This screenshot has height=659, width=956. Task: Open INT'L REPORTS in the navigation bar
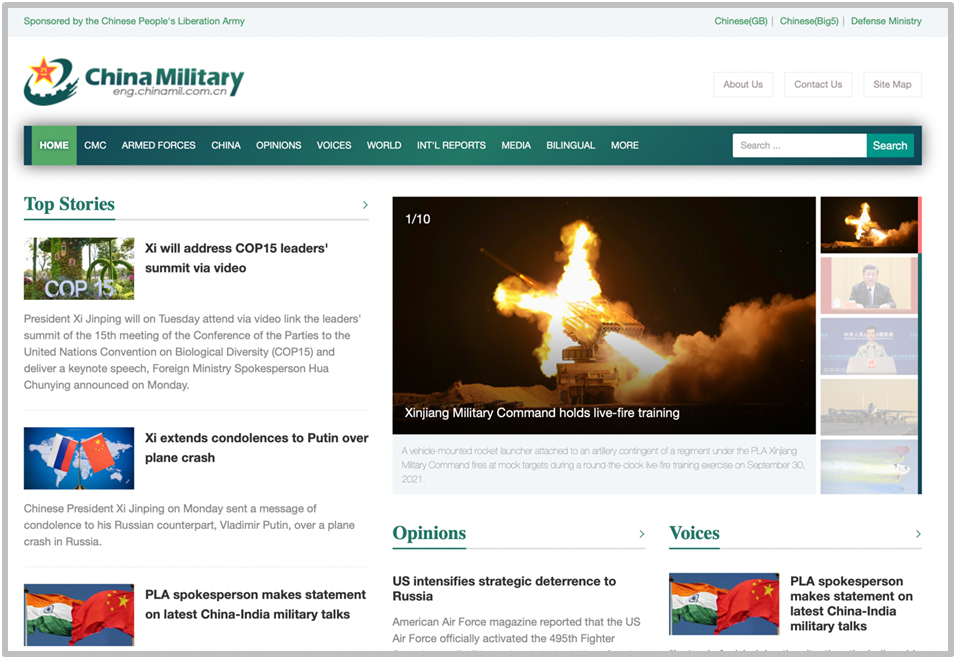click(451, 146)
